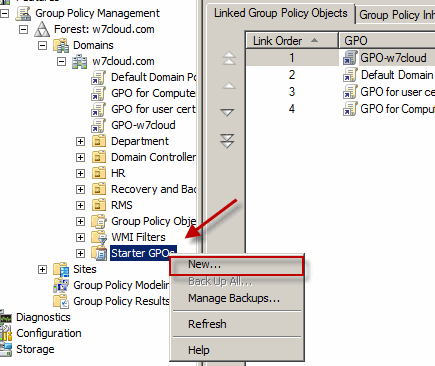This screenshot has width=435, height=366.
Task: Collapse the Domains node
Action: tap(42, 46)
